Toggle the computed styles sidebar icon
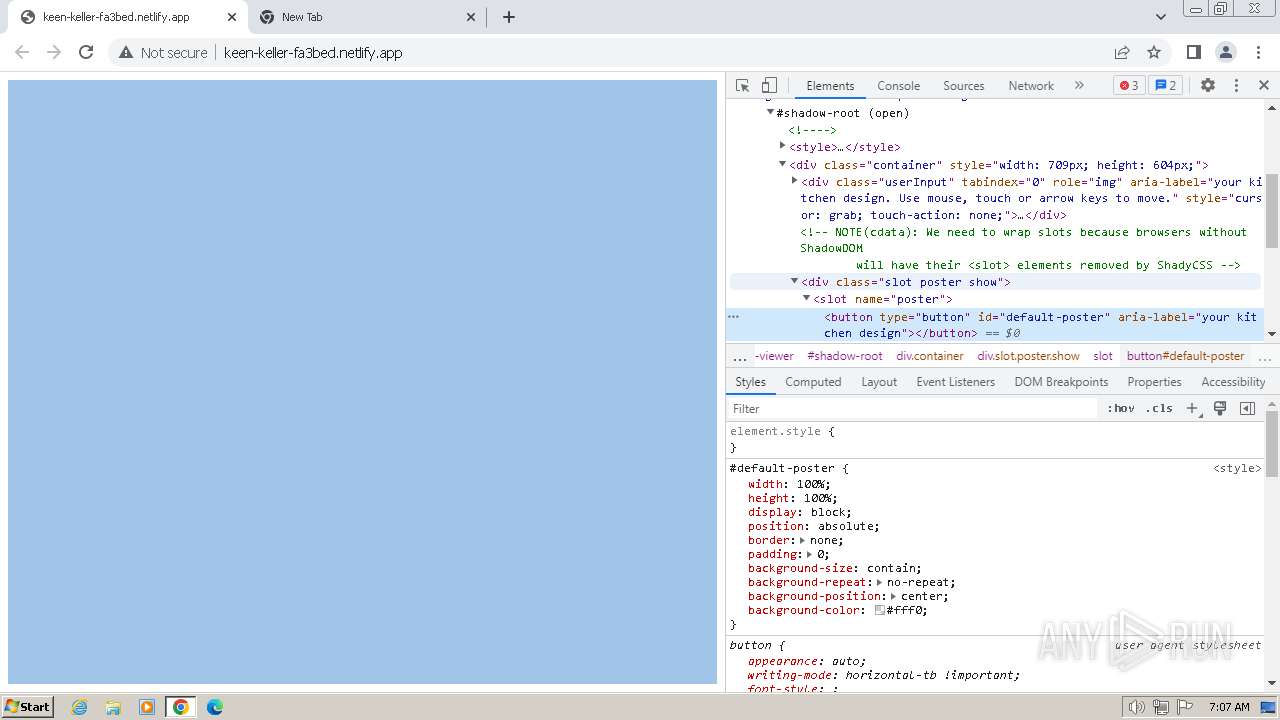The image size is (1280, 720). [x=1247, y=408]
